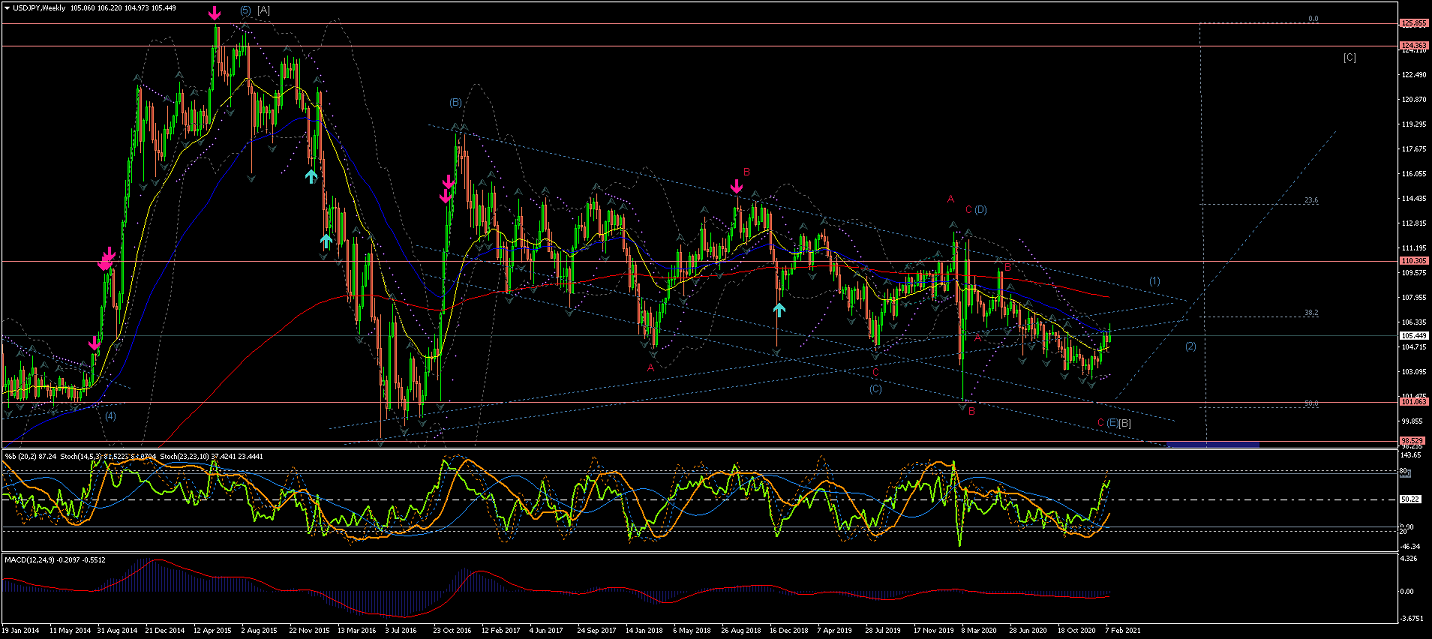Select the blue rectangle near chart bottom right
The width and height of the screenshot is (1432, 639).
click(1212, 443)
